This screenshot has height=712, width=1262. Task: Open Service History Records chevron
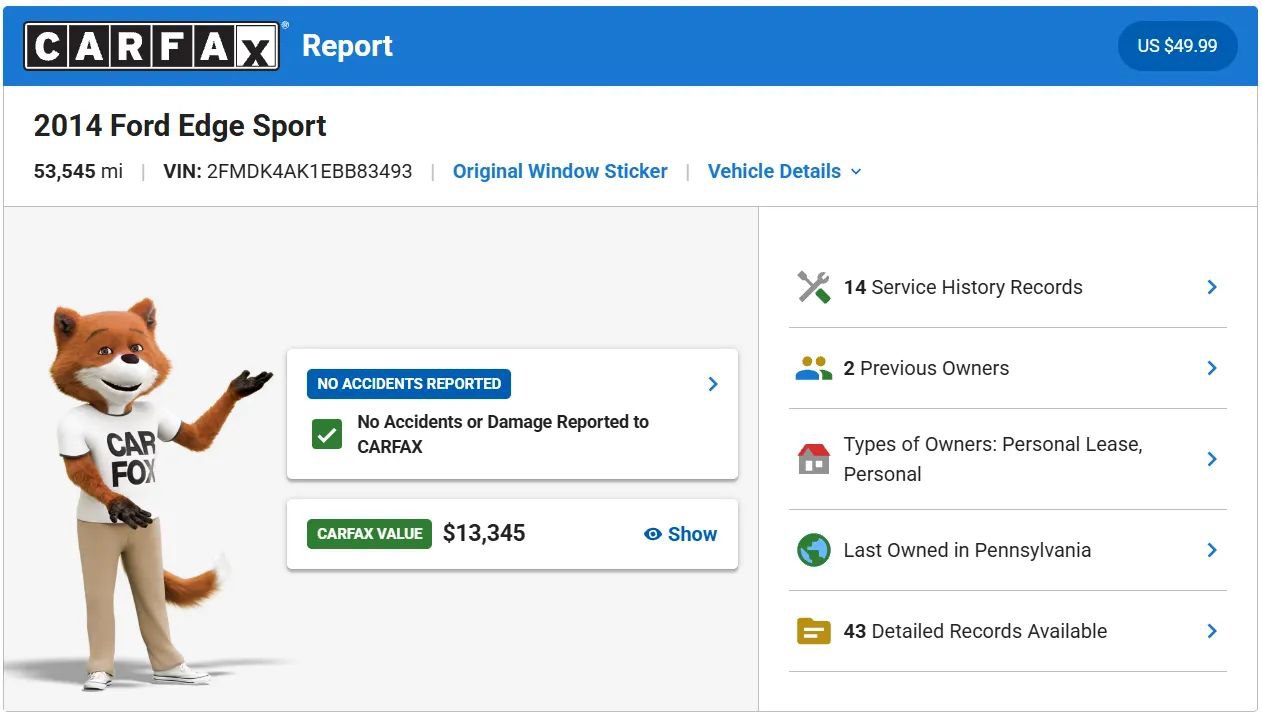pyautogui.click(x=1212, y=287)
